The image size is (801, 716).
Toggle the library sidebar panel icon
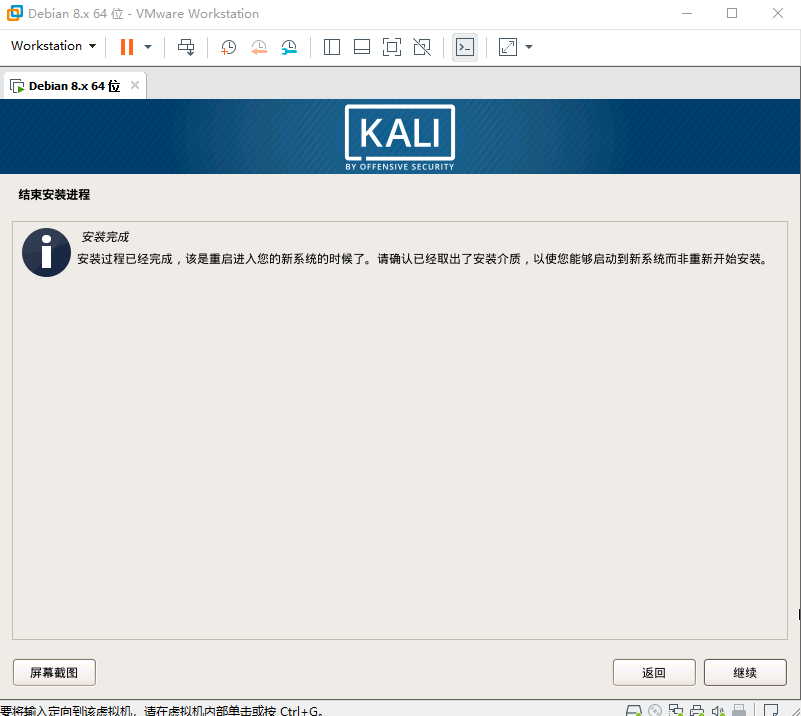332,47
